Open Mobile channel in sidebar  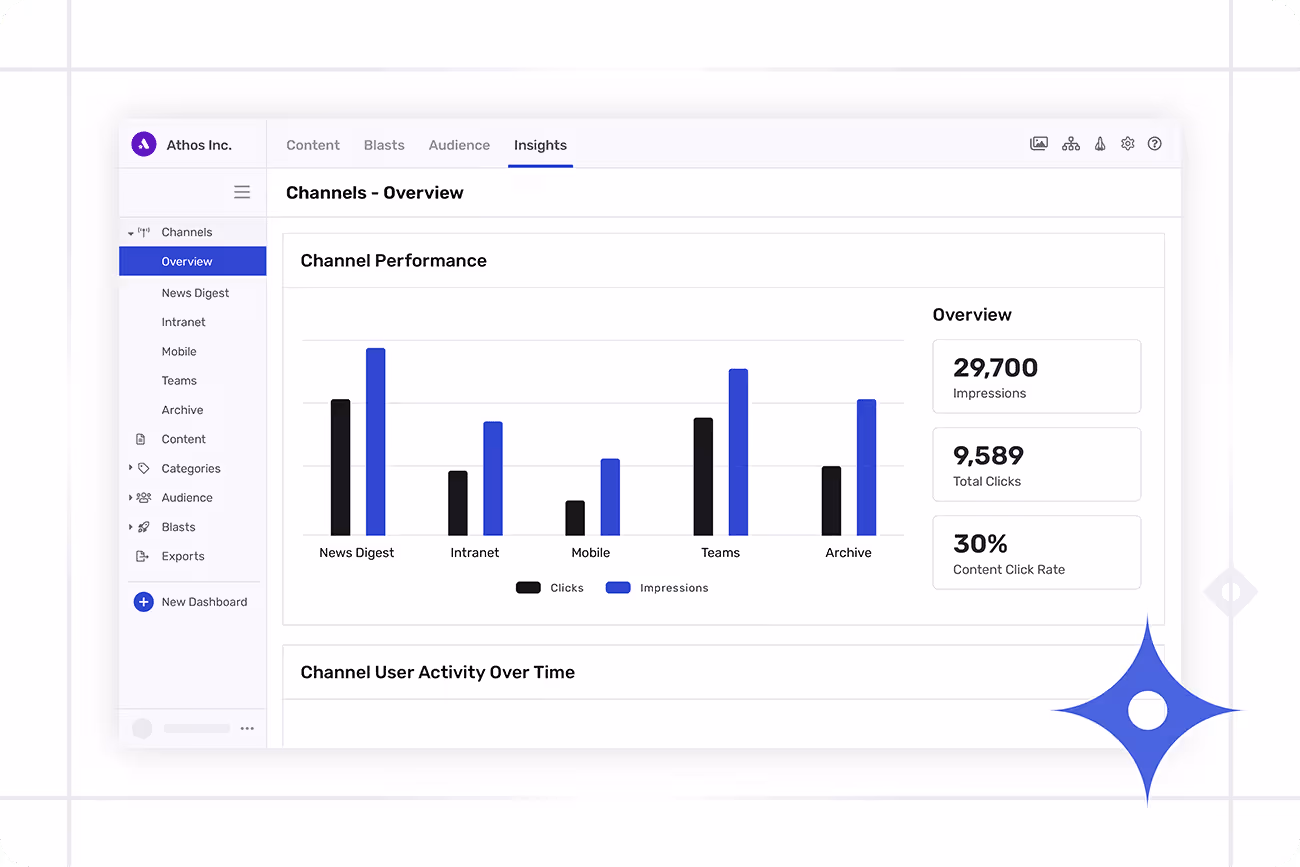pos(179,351)
